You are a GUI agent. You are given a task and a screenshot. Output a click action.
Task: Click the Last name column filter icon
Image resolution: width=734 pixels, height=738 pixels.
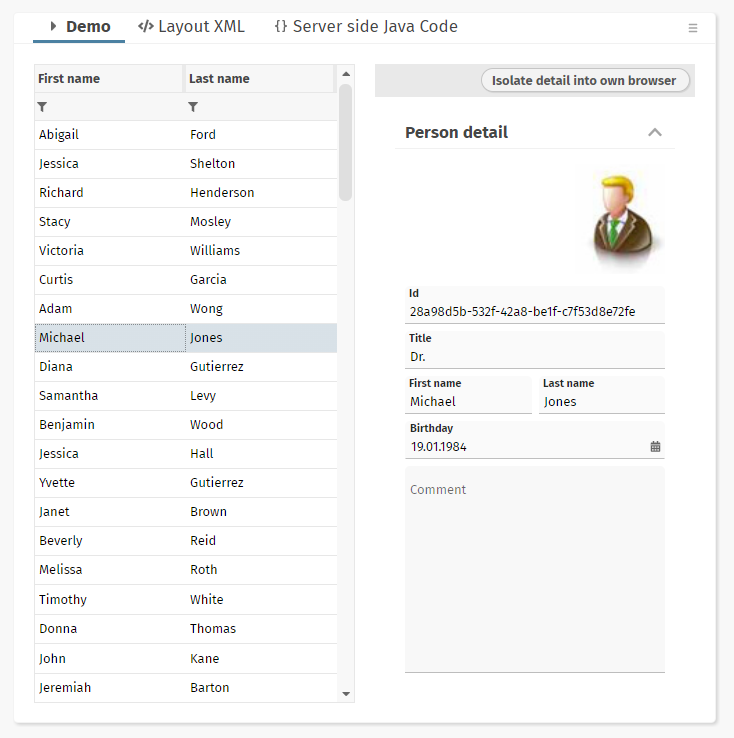tap(193, 106)
